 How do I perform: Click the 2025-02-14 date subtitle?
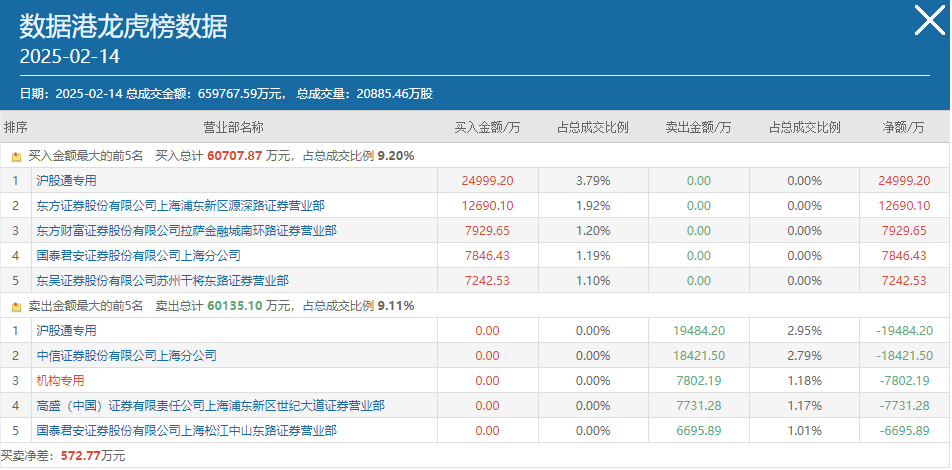pos(70,56)
